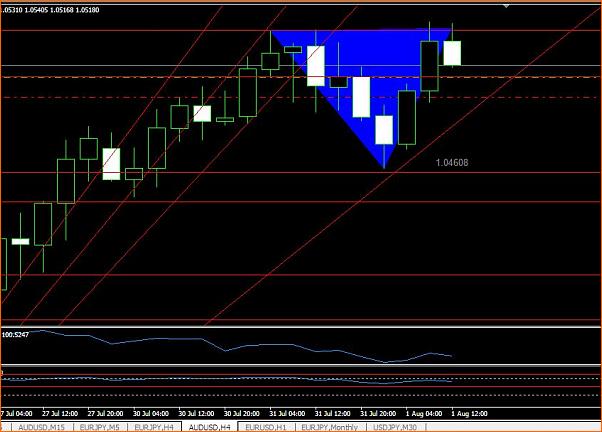Screen dimensions: 602x432
Task: Click the 1 Aug 04:00 time label
Action: click(424, 414)
